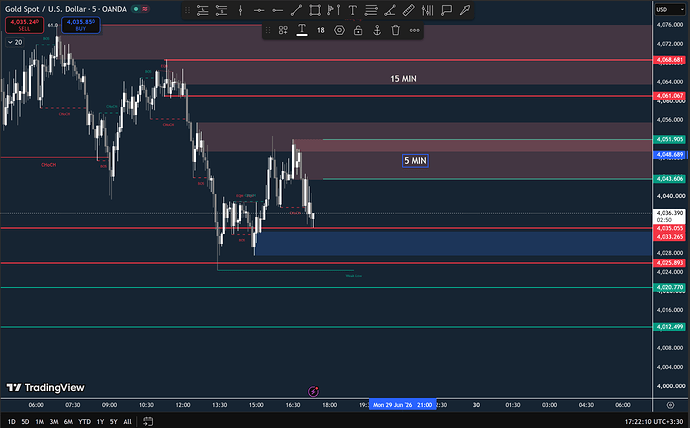Open templates icon in the text settings toolbar
This screenshot has height=428, width=690.
283,30
